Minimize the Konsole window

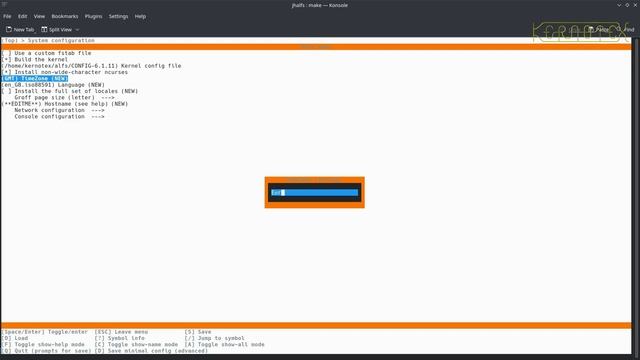[x=619, y=5]
